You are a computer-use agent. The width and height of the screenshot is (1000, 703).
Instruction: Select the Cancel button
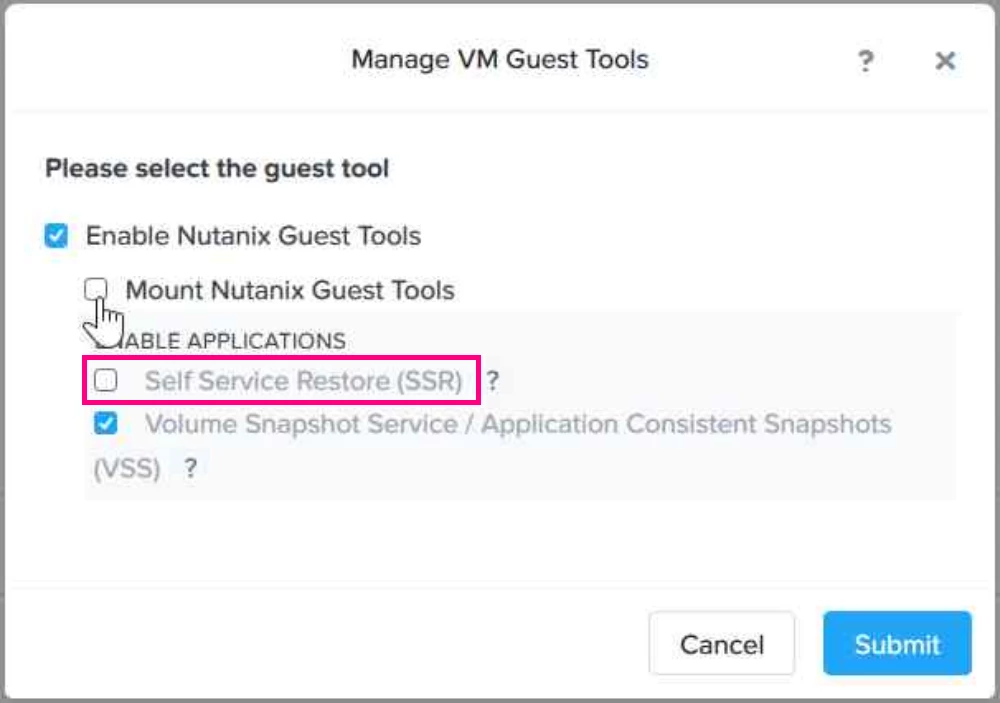(723, 644)
